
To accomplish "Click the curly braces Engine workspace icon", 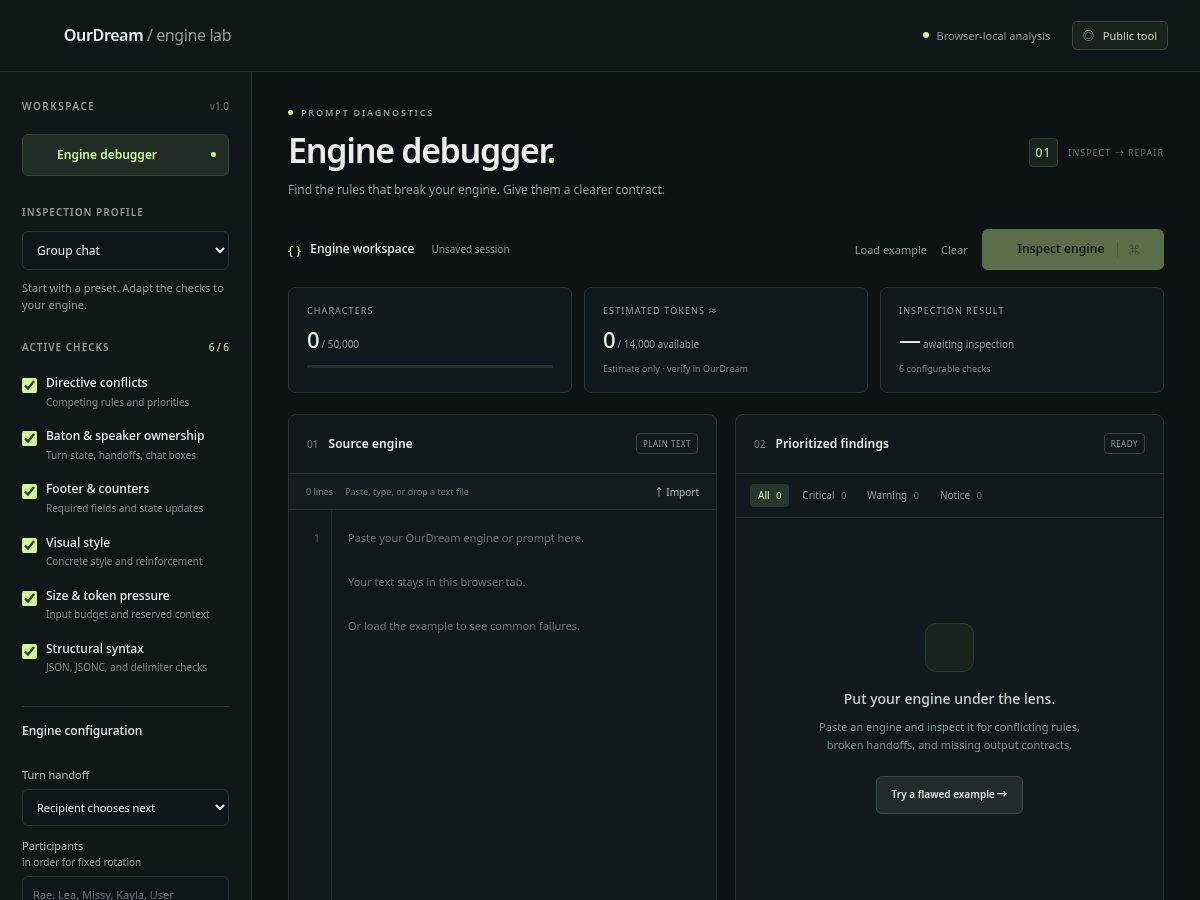I will click(294, 250).
